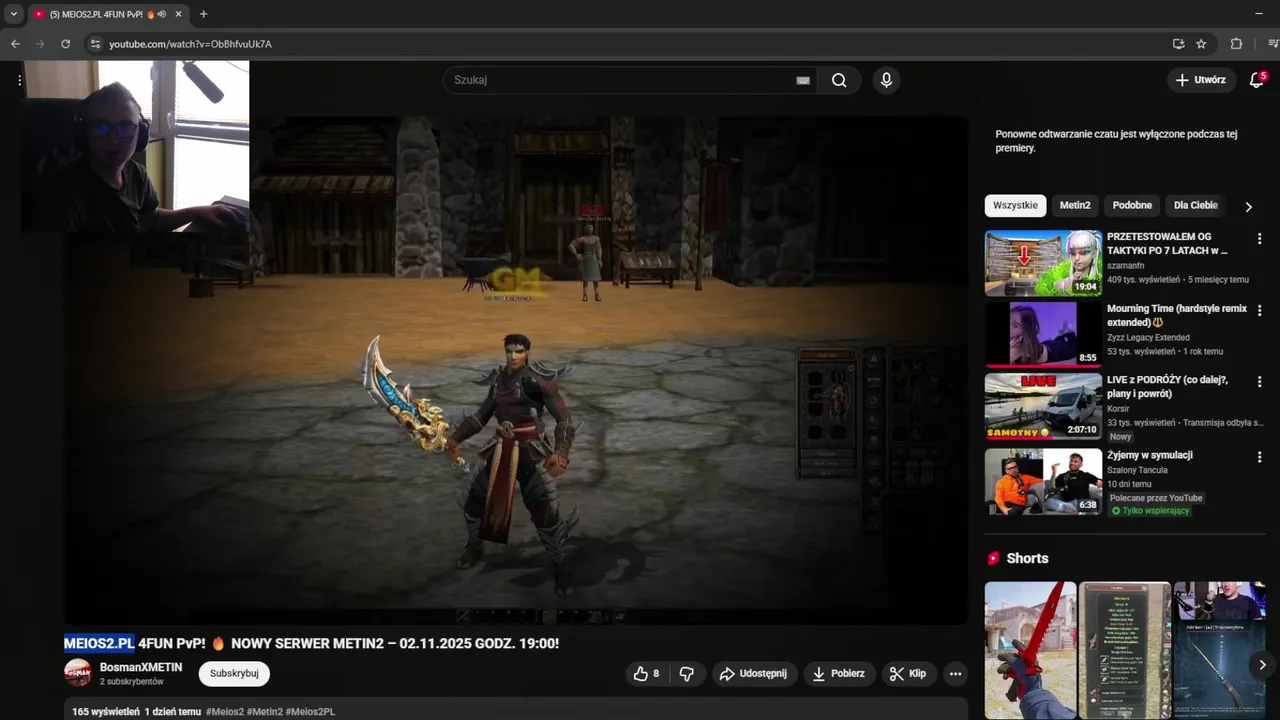This screenshot has height=720, width=1280.
Task: Select the Metin2 filter chip
Action: tap(1075, 205)
